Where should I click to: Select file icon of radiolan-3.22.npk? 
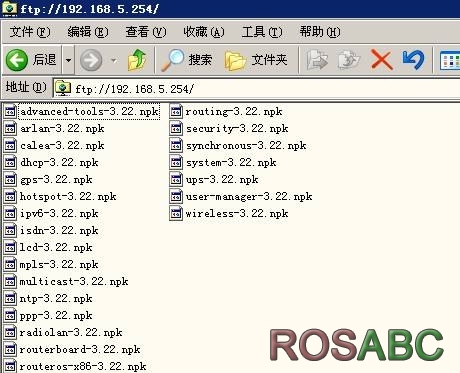[x=10, y=332]
